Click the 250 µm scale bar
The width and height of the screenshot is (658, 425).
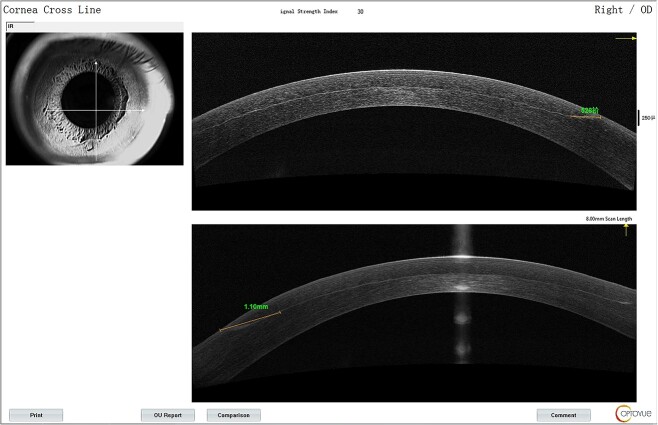639,118
